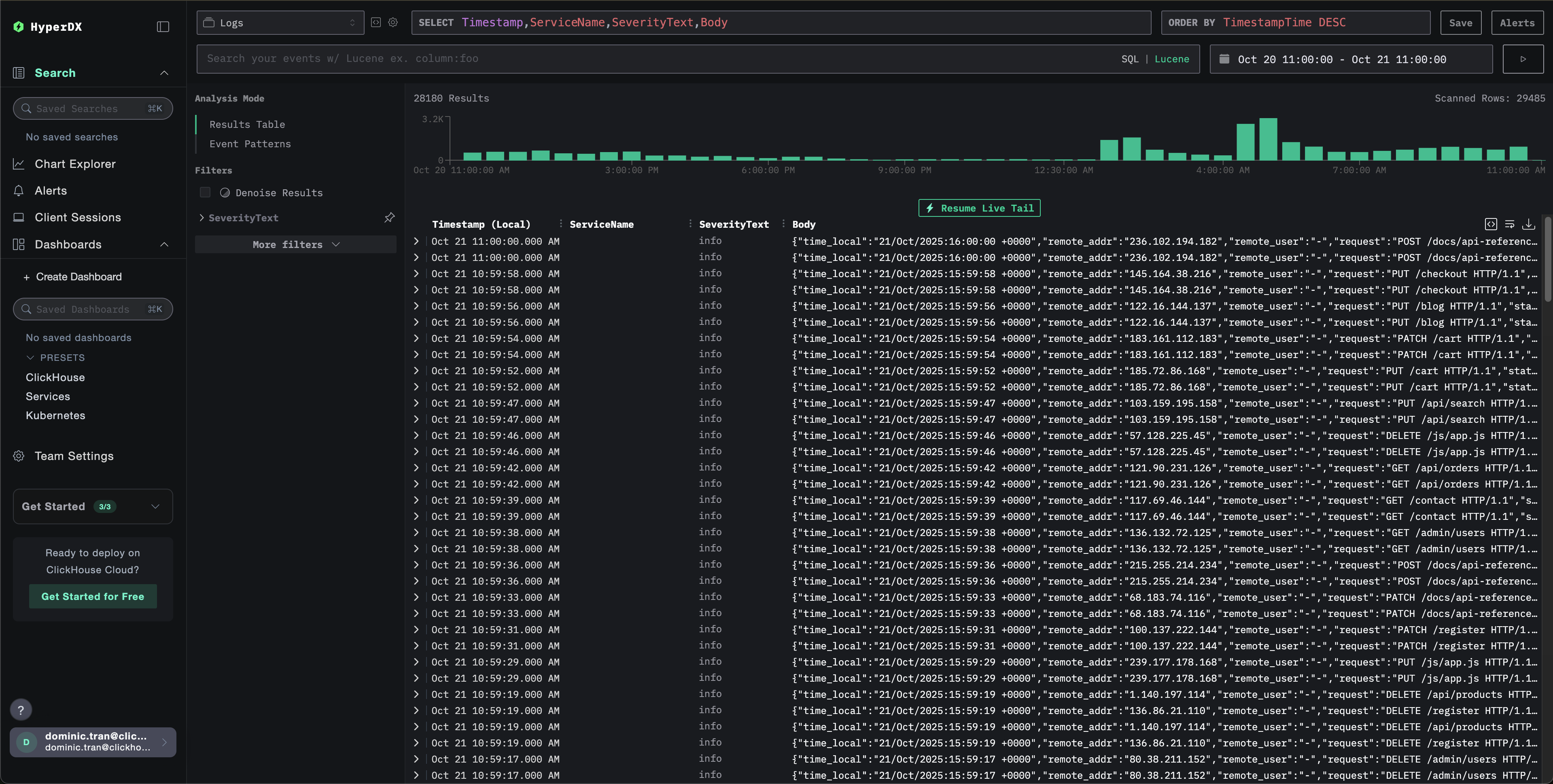Switch query language to Lucene
Viewport: 1553px width, 784px height.
(1171, 59)
